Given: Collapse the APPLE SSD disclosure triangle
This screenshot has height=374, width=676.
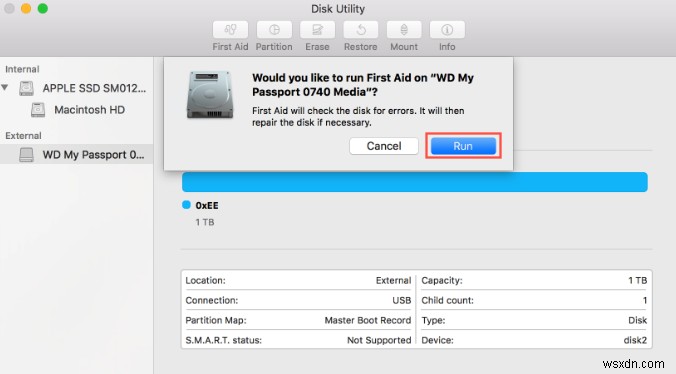Looking at the screenshot, I should pos(5,87).
